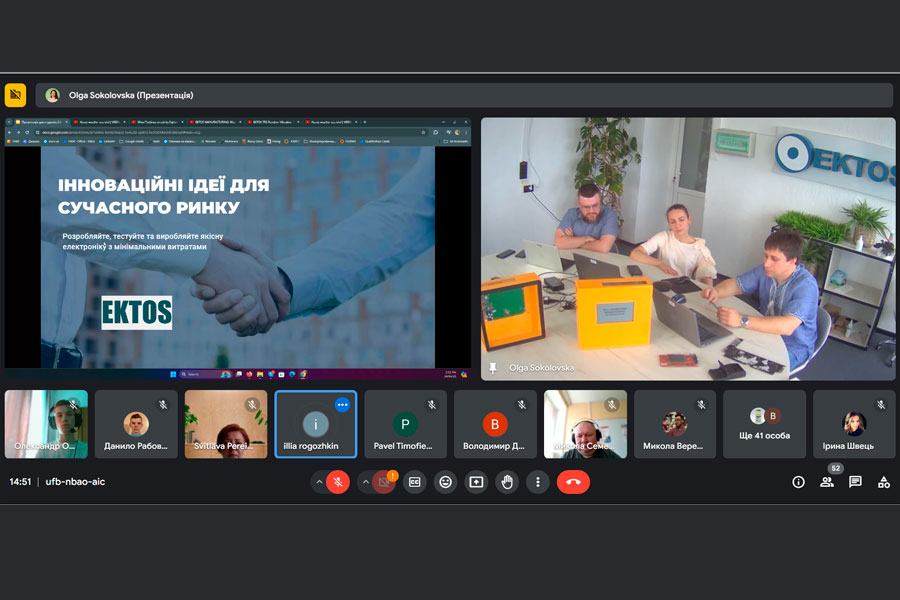Leave call with red hang-up button
Viewport: 900px width, 600px height.
click(573, 482)
